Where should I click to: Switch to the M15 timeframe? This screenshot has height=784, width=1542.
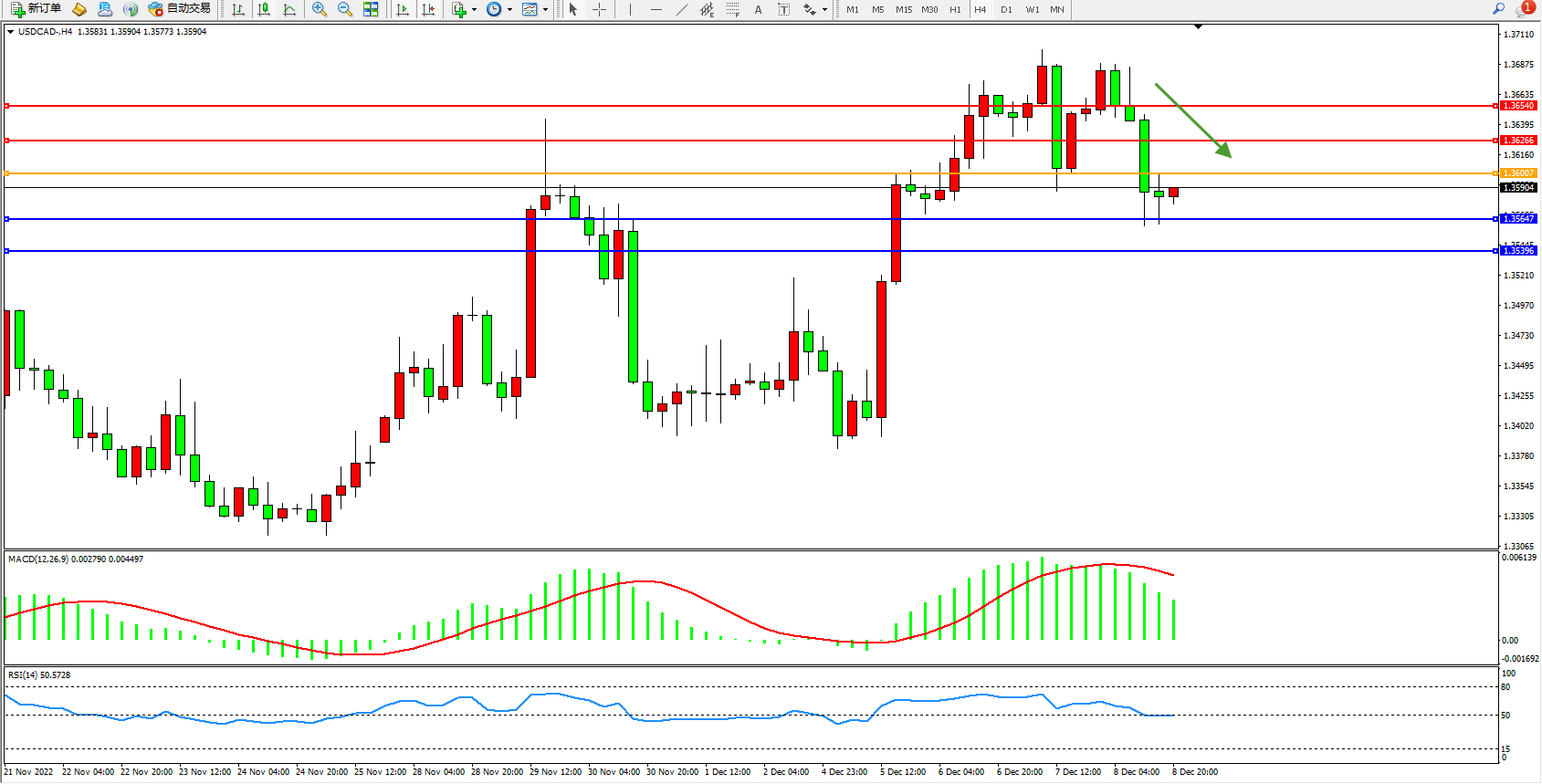903,9
